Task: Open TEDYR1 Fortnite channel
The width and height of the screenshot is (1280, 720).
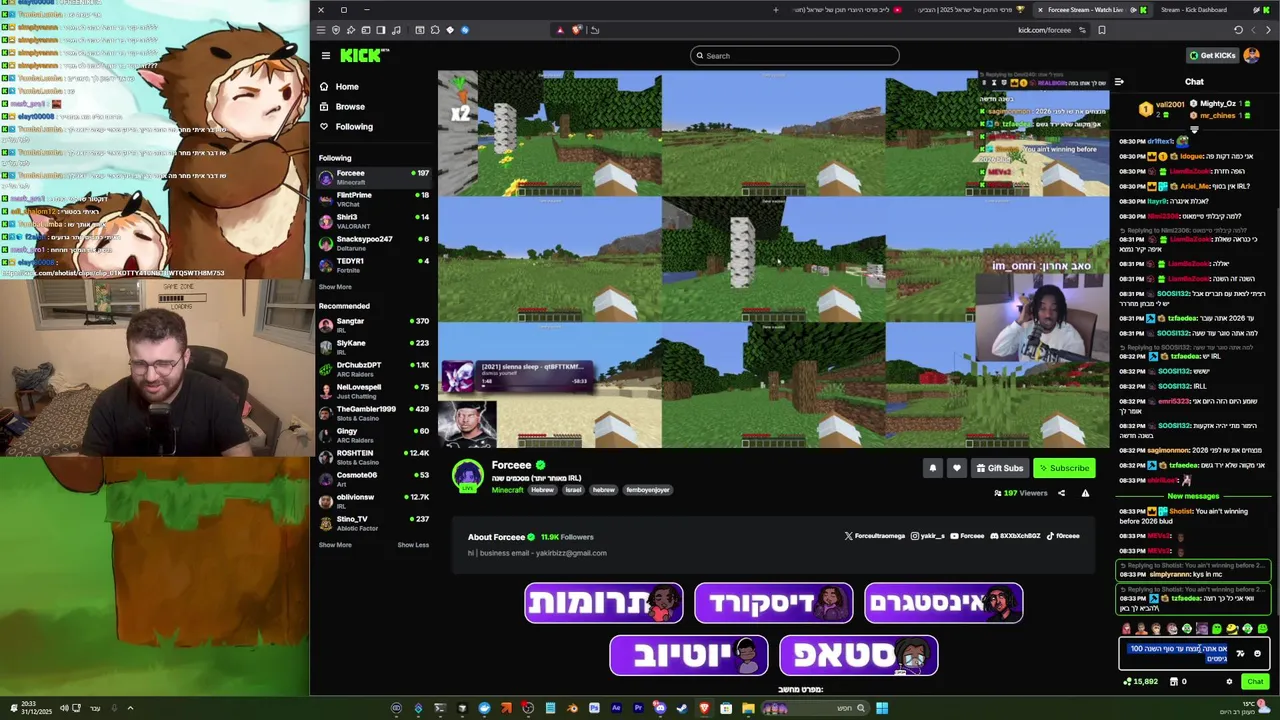Action: pos(374,265)
